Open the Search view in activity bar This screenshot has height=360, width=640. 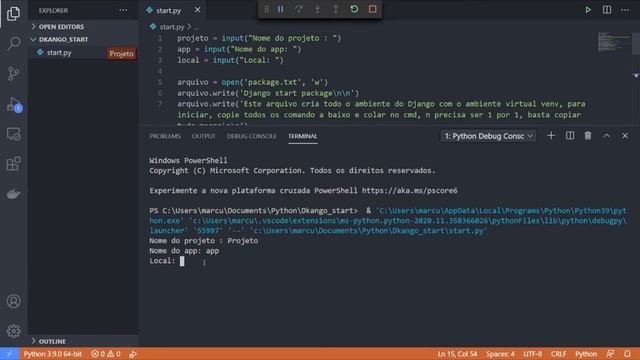[x=13, y=43]
